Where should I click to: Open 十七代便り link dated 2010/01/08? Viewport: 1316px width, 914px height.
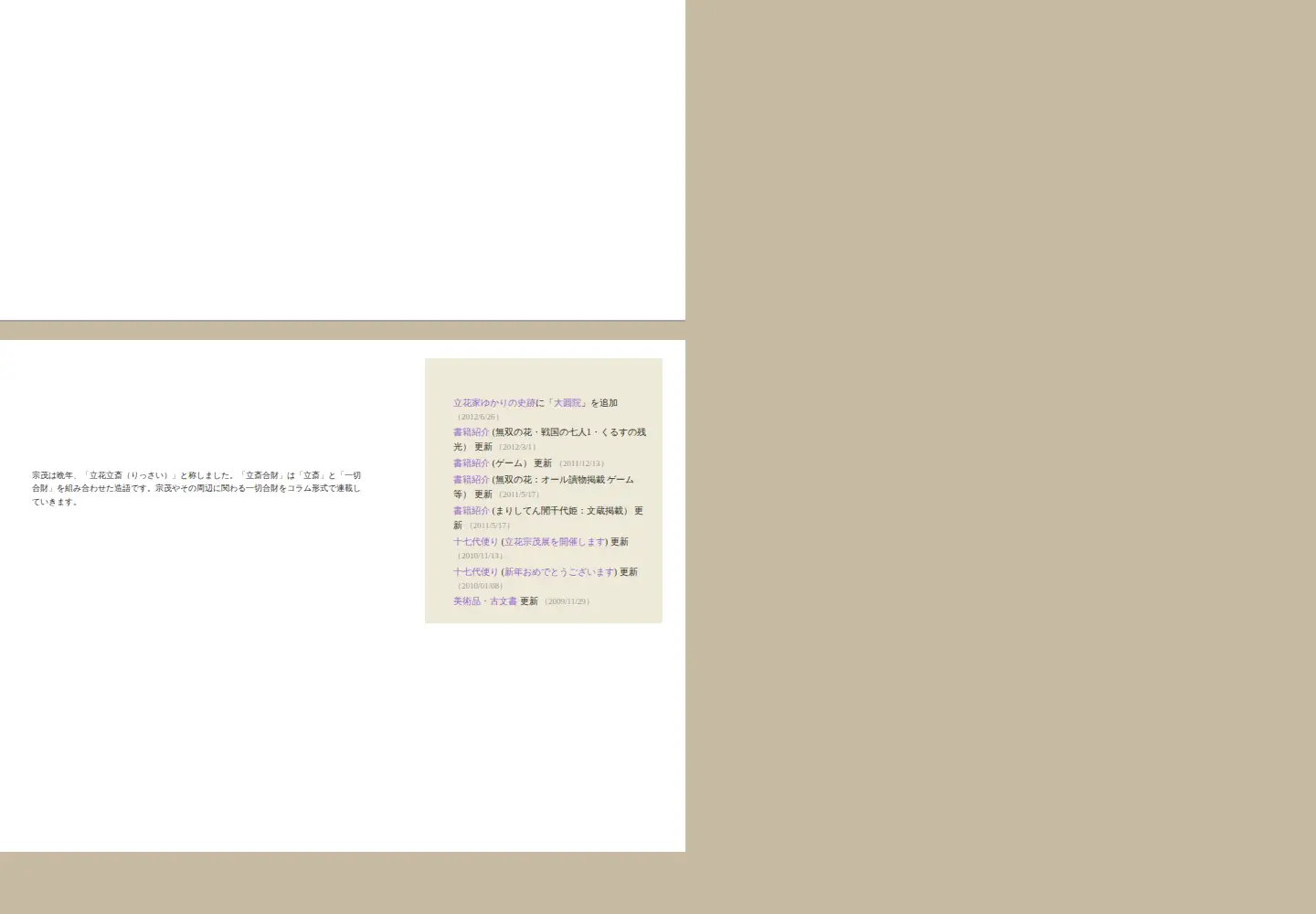[x=476, y=572]
